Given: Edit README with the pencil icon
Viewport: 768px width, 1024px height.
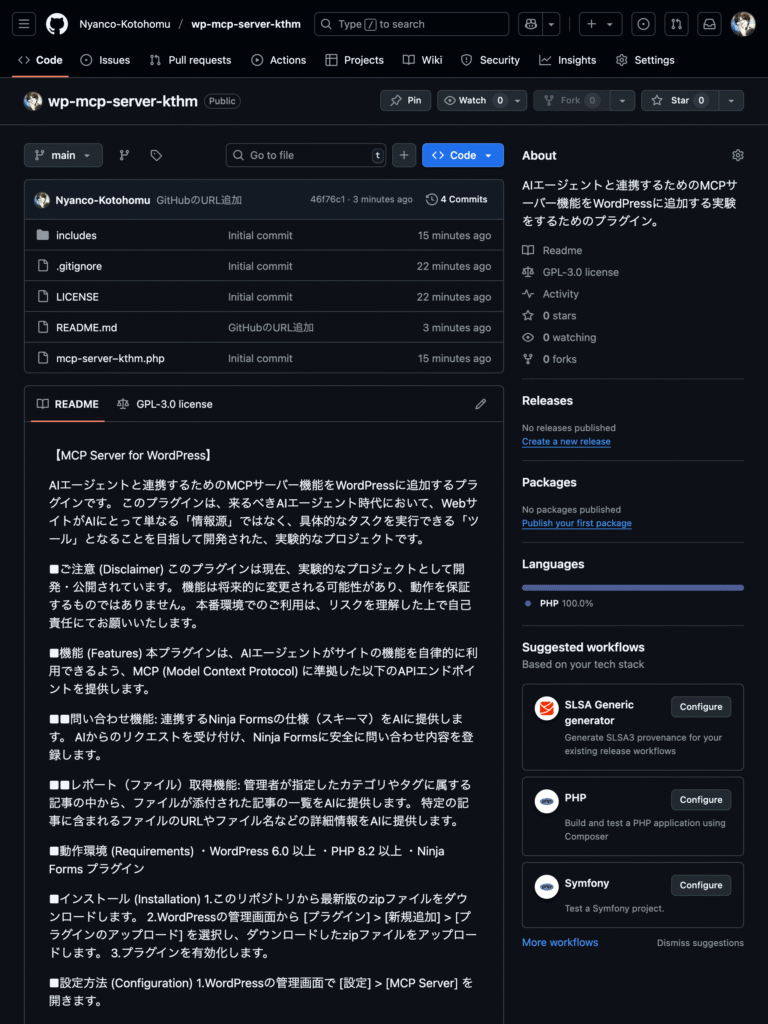Looking at the screenshot, I should (x=481, y=404).
